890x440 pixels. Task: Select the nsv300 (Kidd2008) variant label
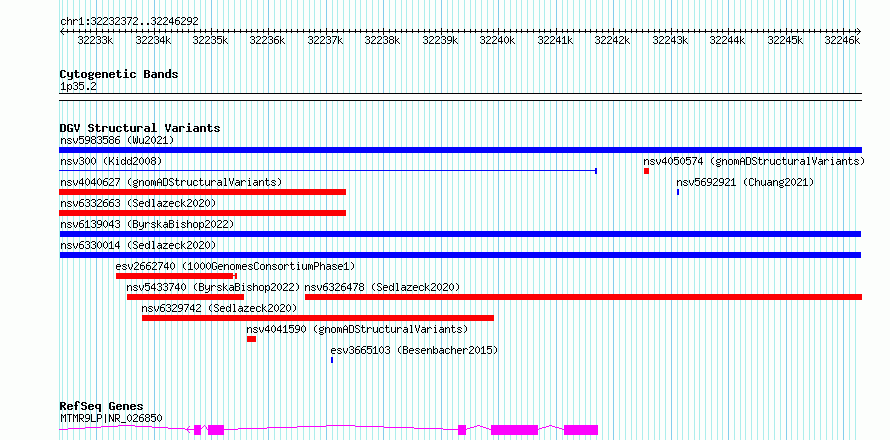(111, 161)
